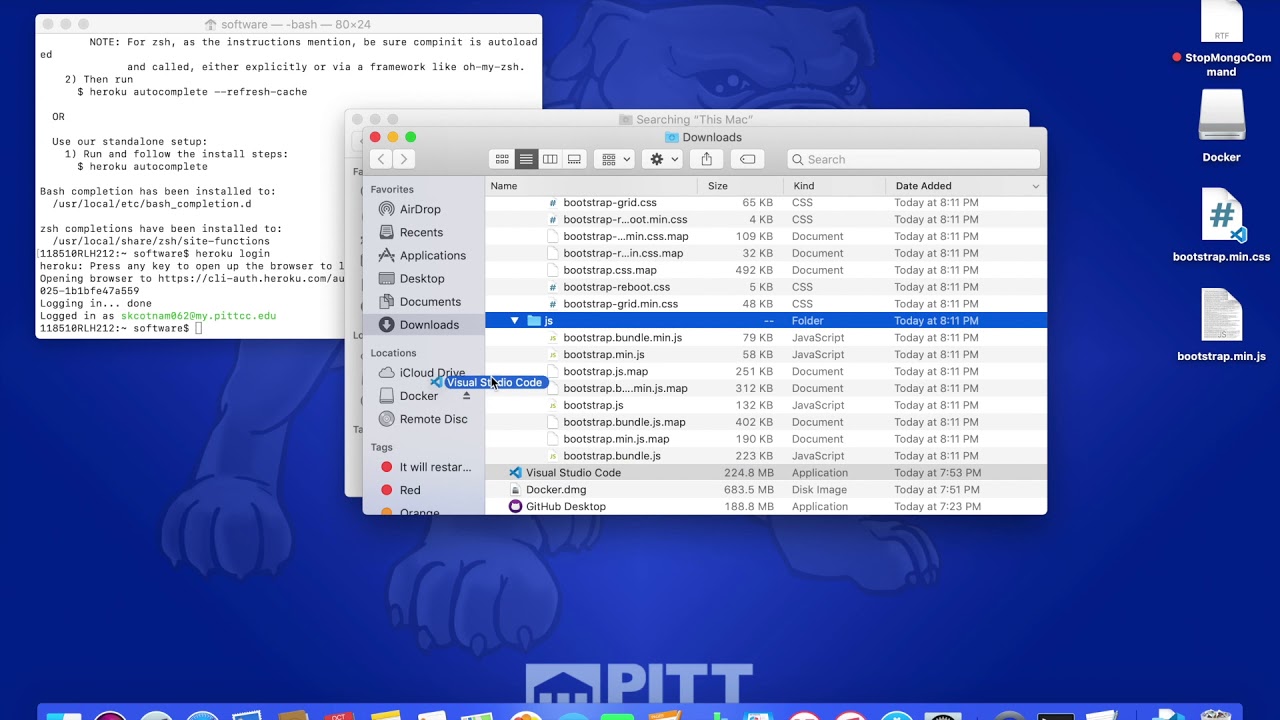Select bootstrap.css.map in the file list
This screenshot has width=1280, height=720.
766,270
